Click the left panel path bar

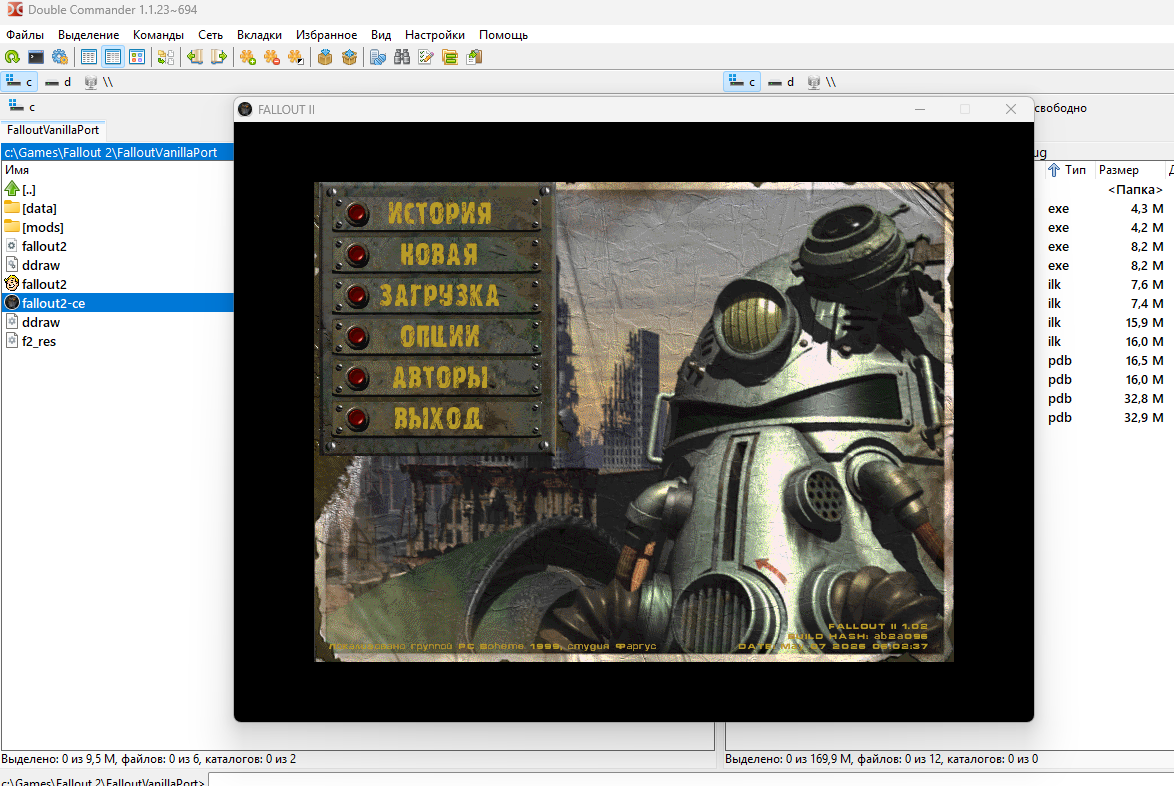(x=118, y=152)
